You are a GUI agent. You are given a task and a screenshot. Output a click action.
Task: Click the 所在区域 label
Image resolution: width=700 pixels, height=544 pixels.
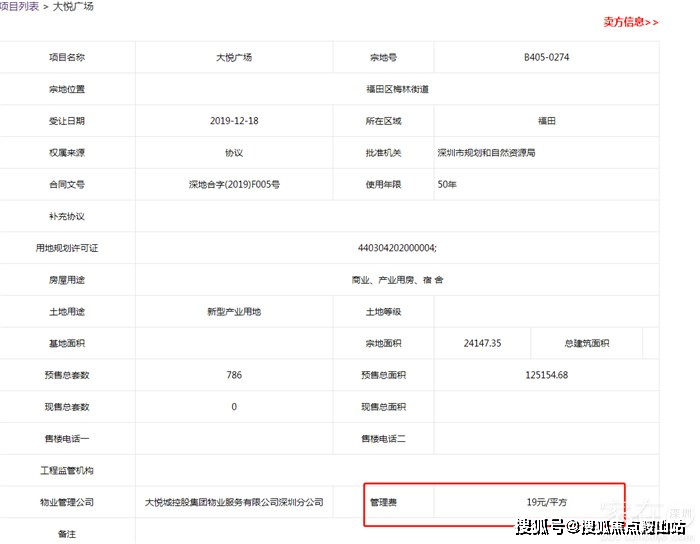(383, 121)
